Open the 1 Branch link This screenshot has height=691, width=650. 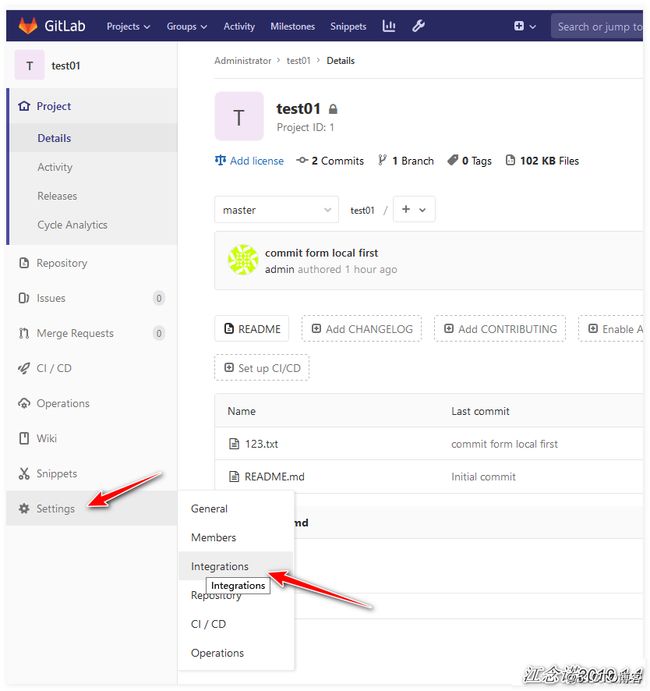click(x=406, y=161)
